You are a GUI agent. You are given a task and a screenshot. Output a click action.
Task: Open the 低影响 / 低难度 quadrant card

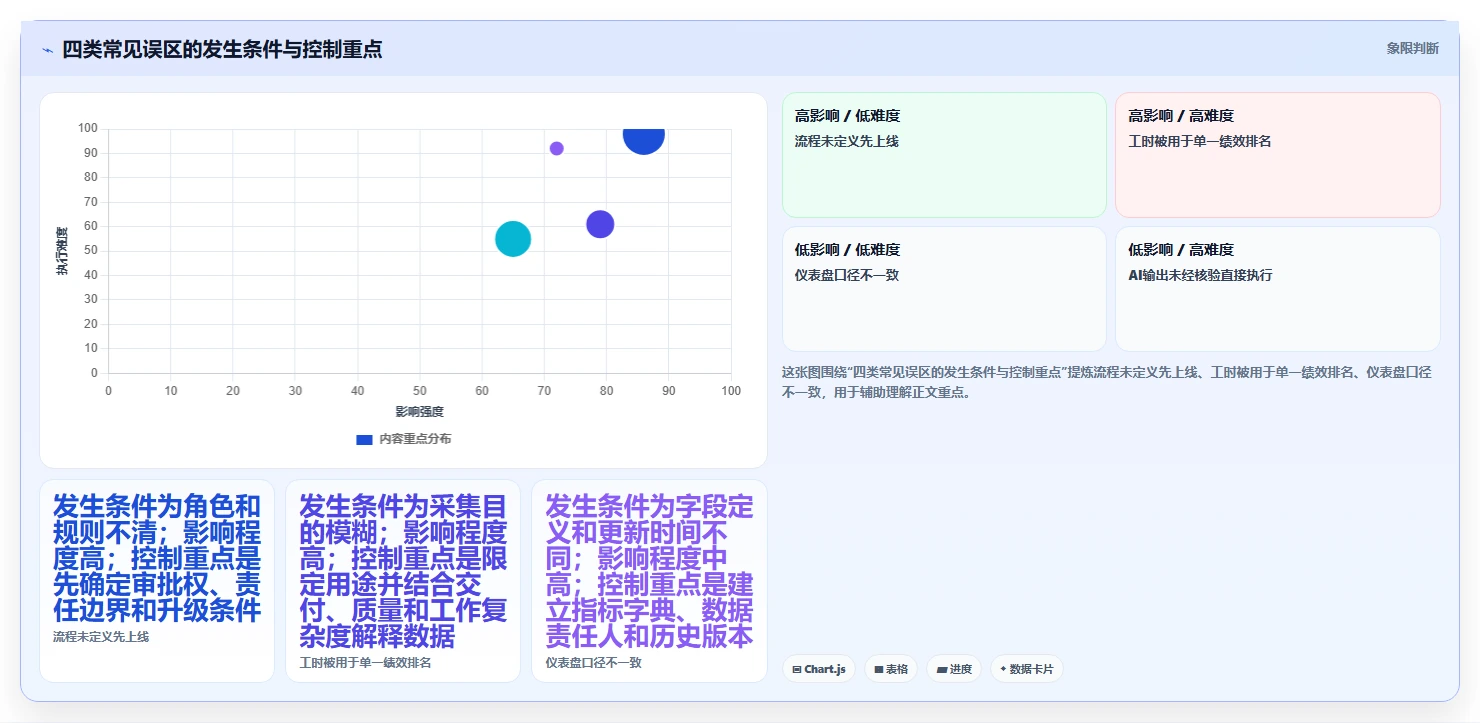coord(944,289)
